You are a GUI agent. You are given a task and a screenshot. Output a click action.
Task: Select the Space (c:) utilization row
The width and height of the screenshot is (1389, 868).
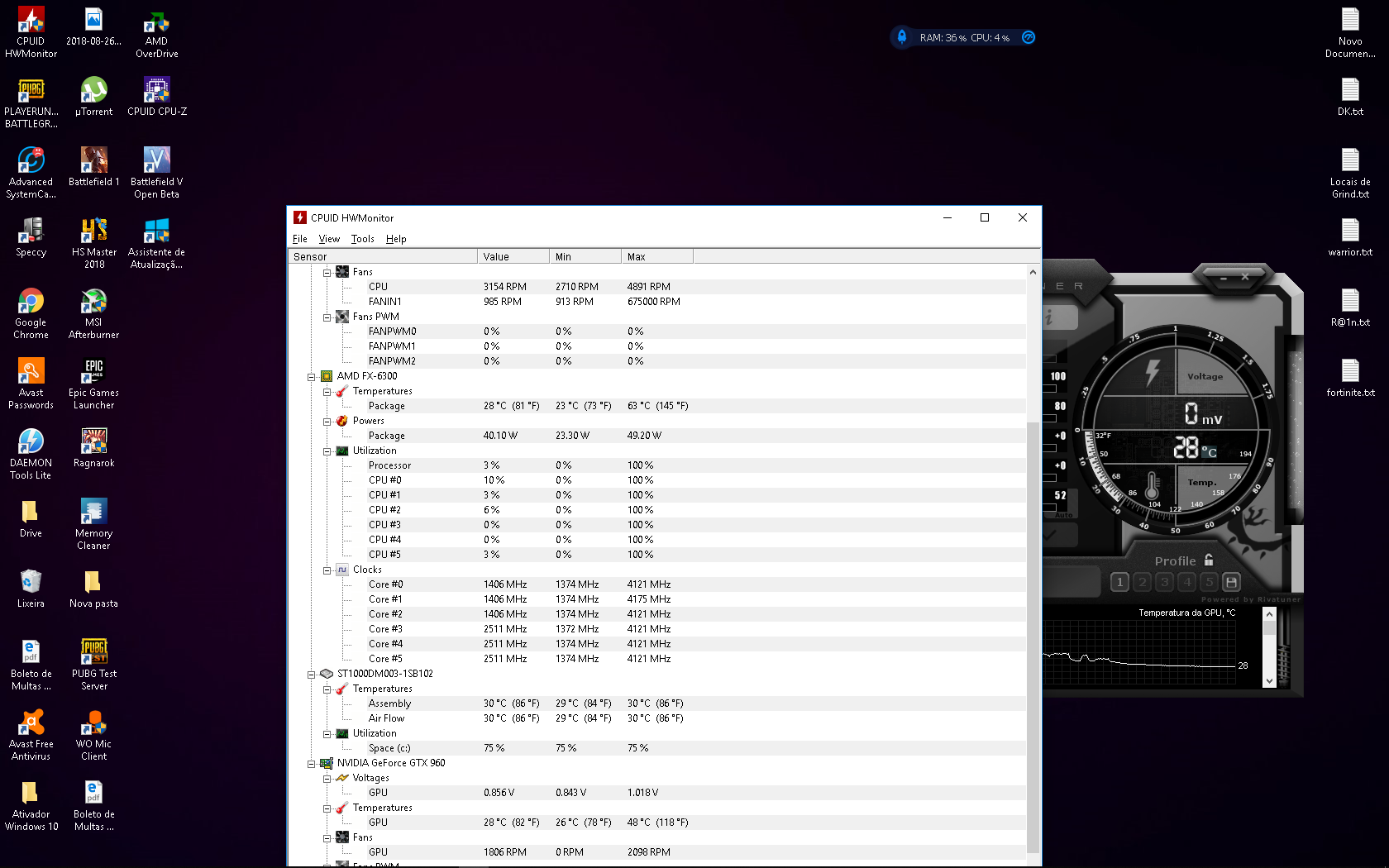pos(657,748)
